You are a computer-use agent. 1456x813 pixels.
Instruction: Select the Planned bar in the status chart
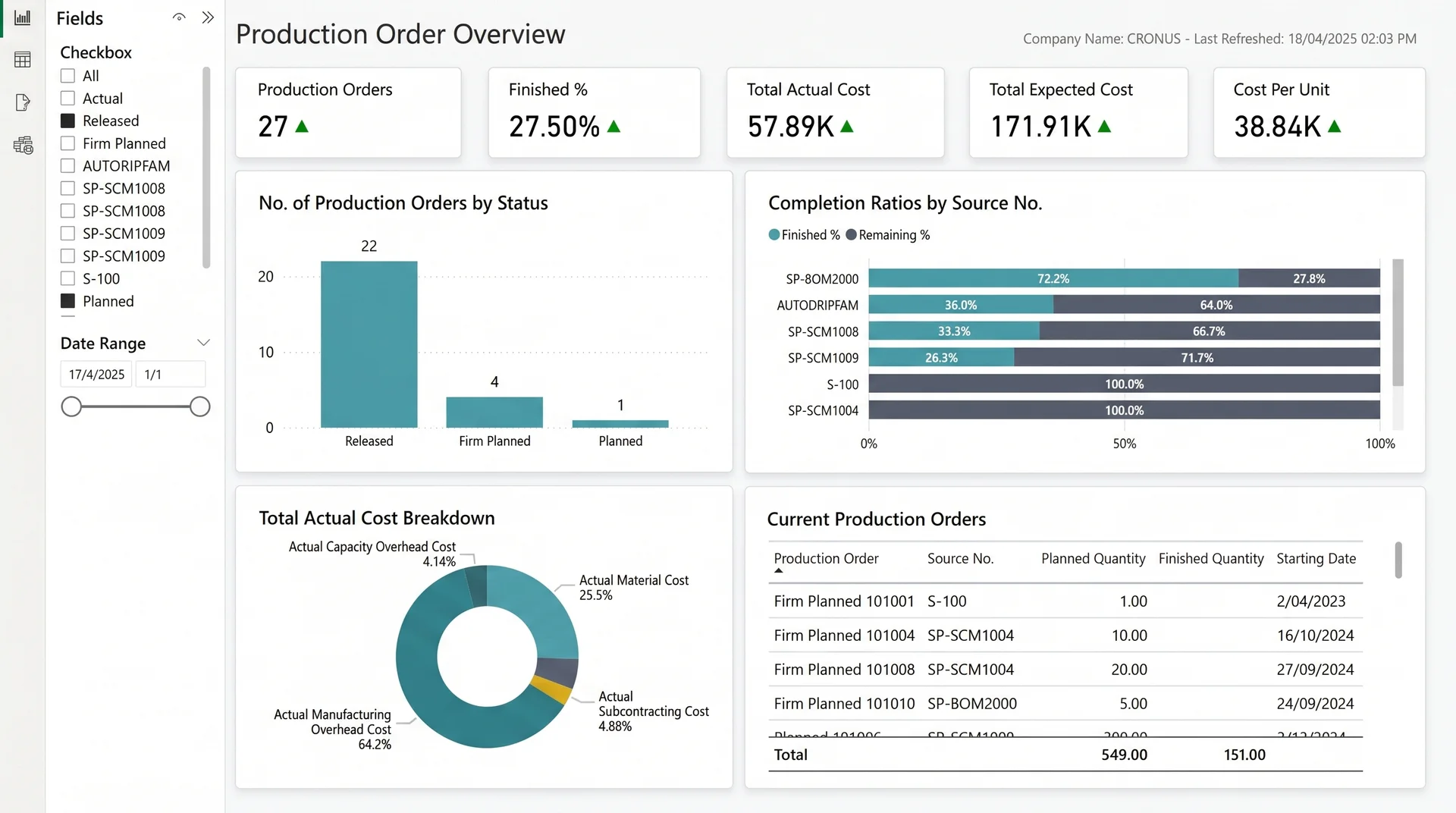[x=620, y=424]
